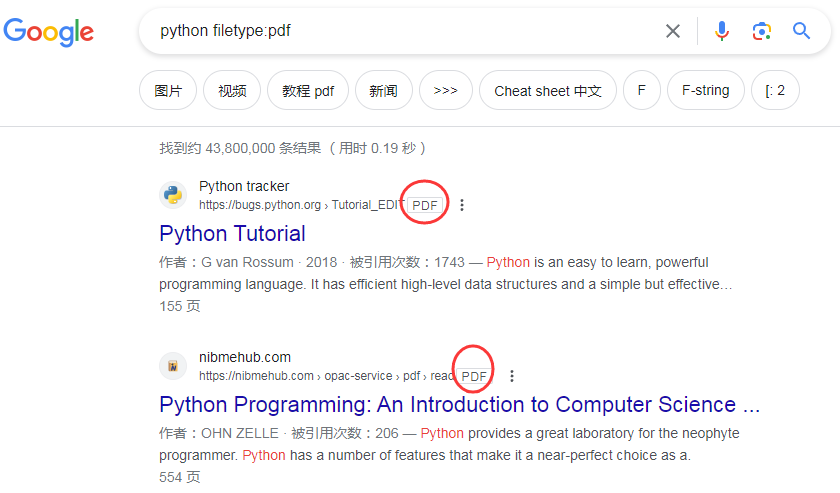Click the blue magnifier search icon
Image resolution: width=840 pixels, height=493 pixels.
pyautogui.click(x=801, y=31)
